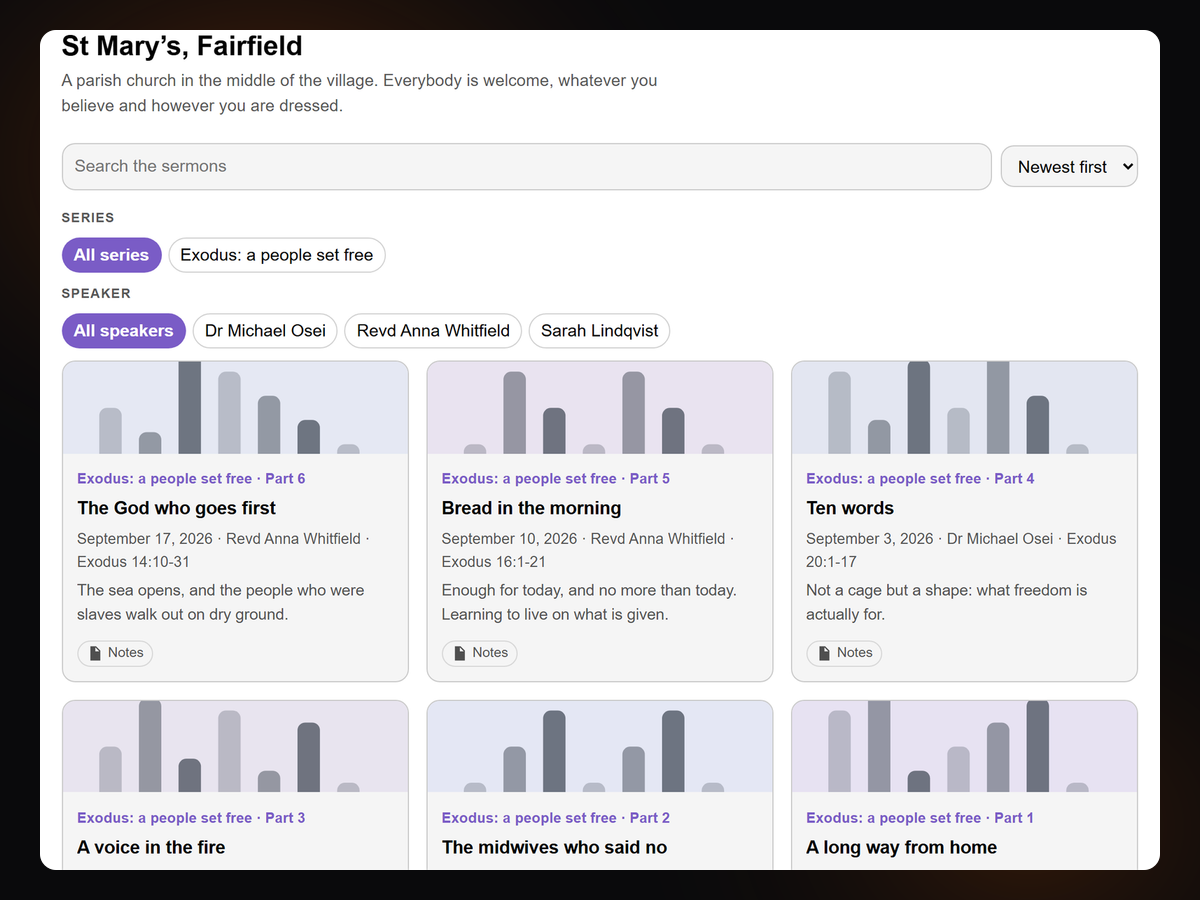Click the waveform thumbnail of A voice in the fire

tap(235, 747)
